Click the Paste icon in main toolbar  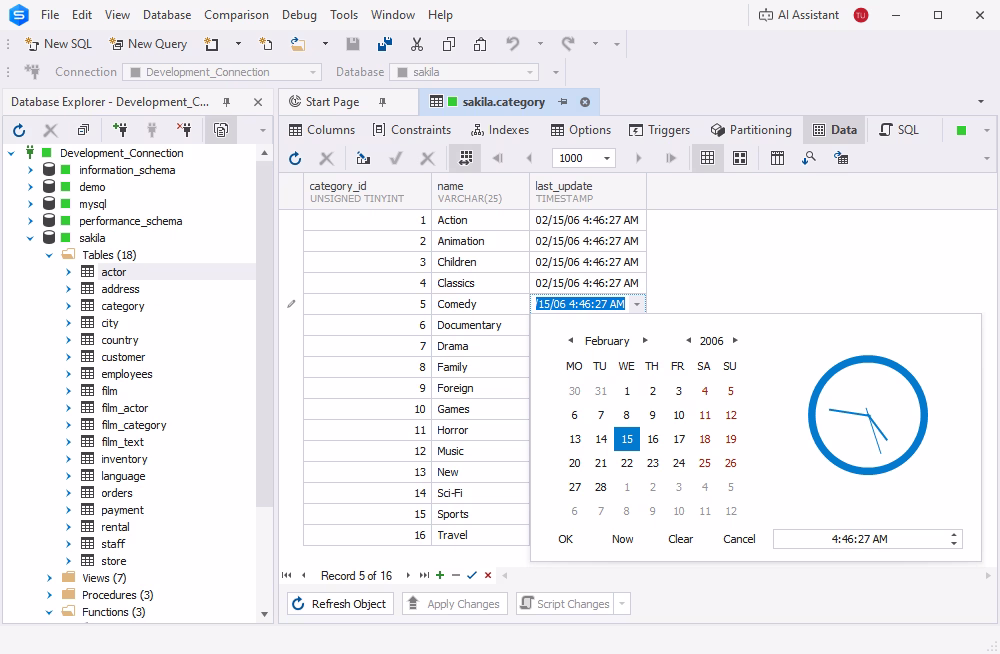pos(480,44)
